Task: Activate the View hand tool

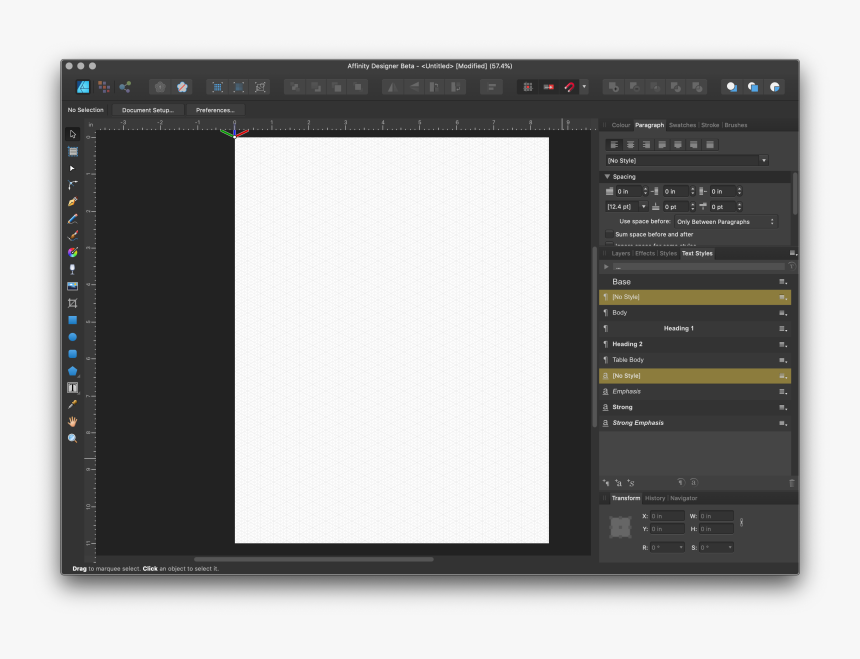Action: point(72,421)
